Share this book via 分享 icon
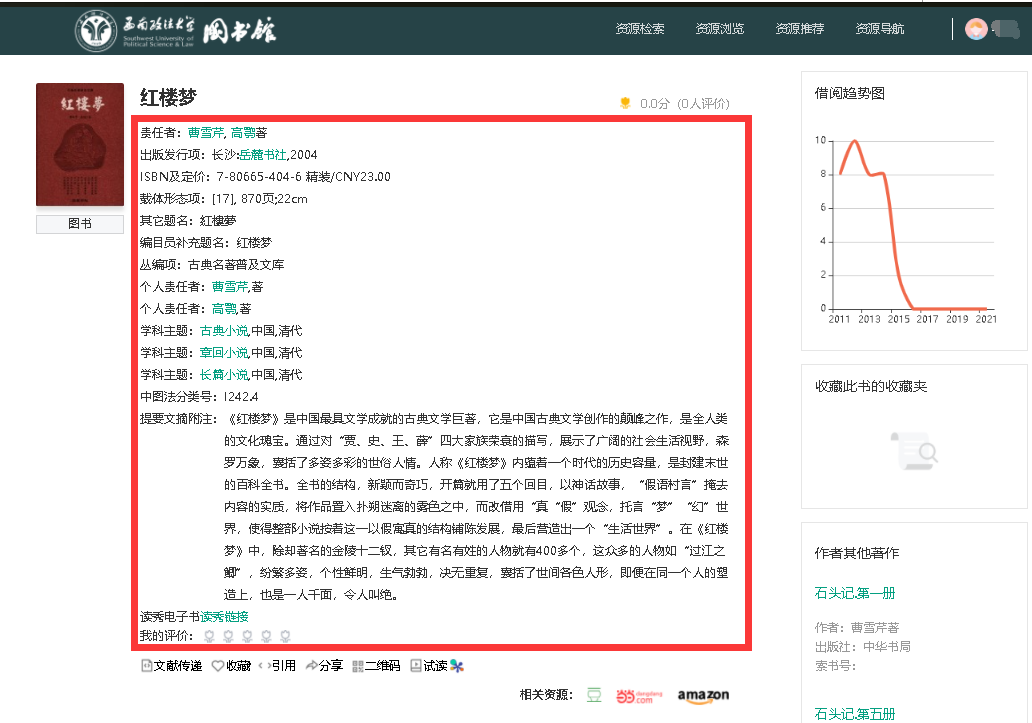 (312, 666)
